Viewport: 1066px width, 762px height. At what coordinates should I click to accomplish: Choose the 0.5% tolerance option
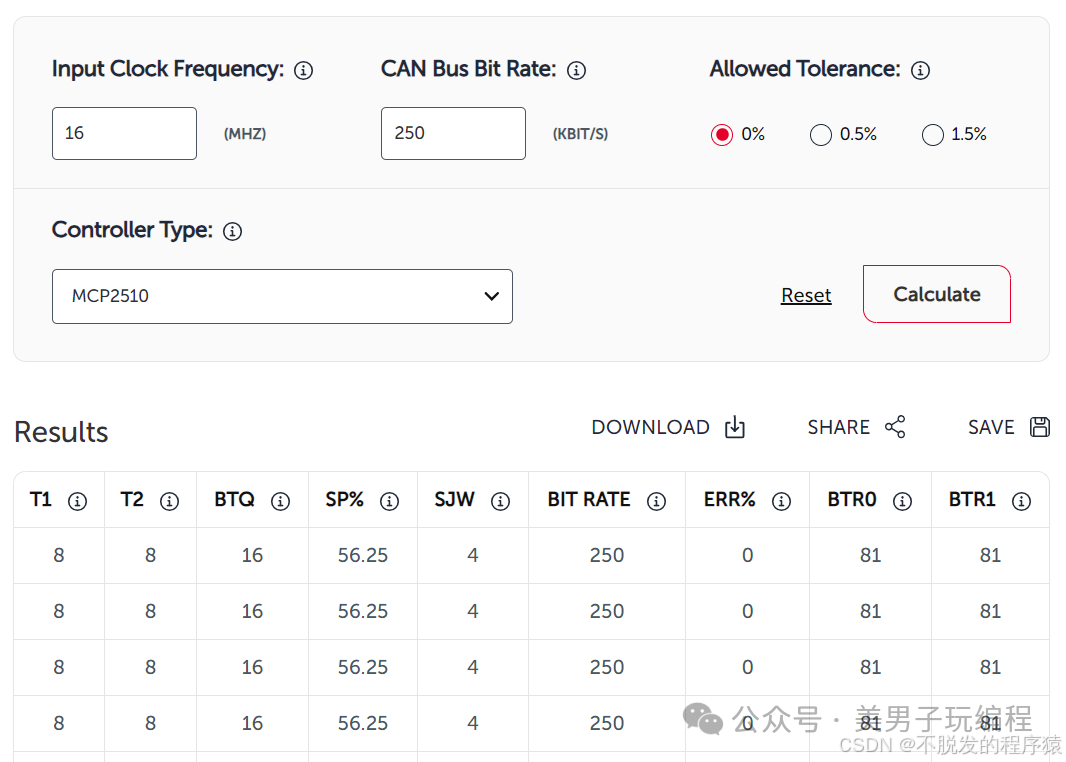coord(821,135)
